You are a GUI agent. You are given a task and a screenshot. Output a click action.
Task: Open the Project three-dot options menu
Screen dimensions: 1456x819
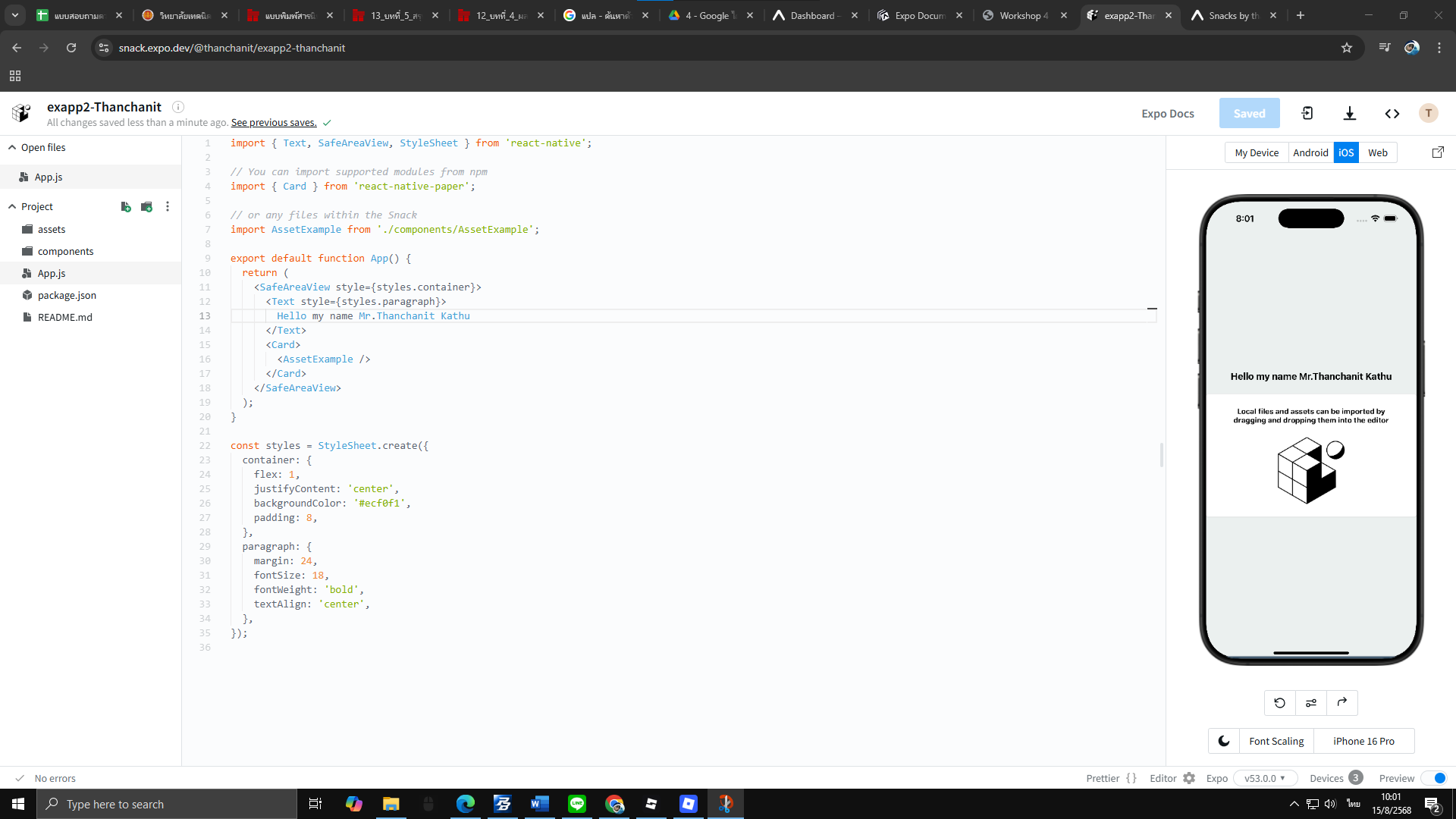[168, 206]
